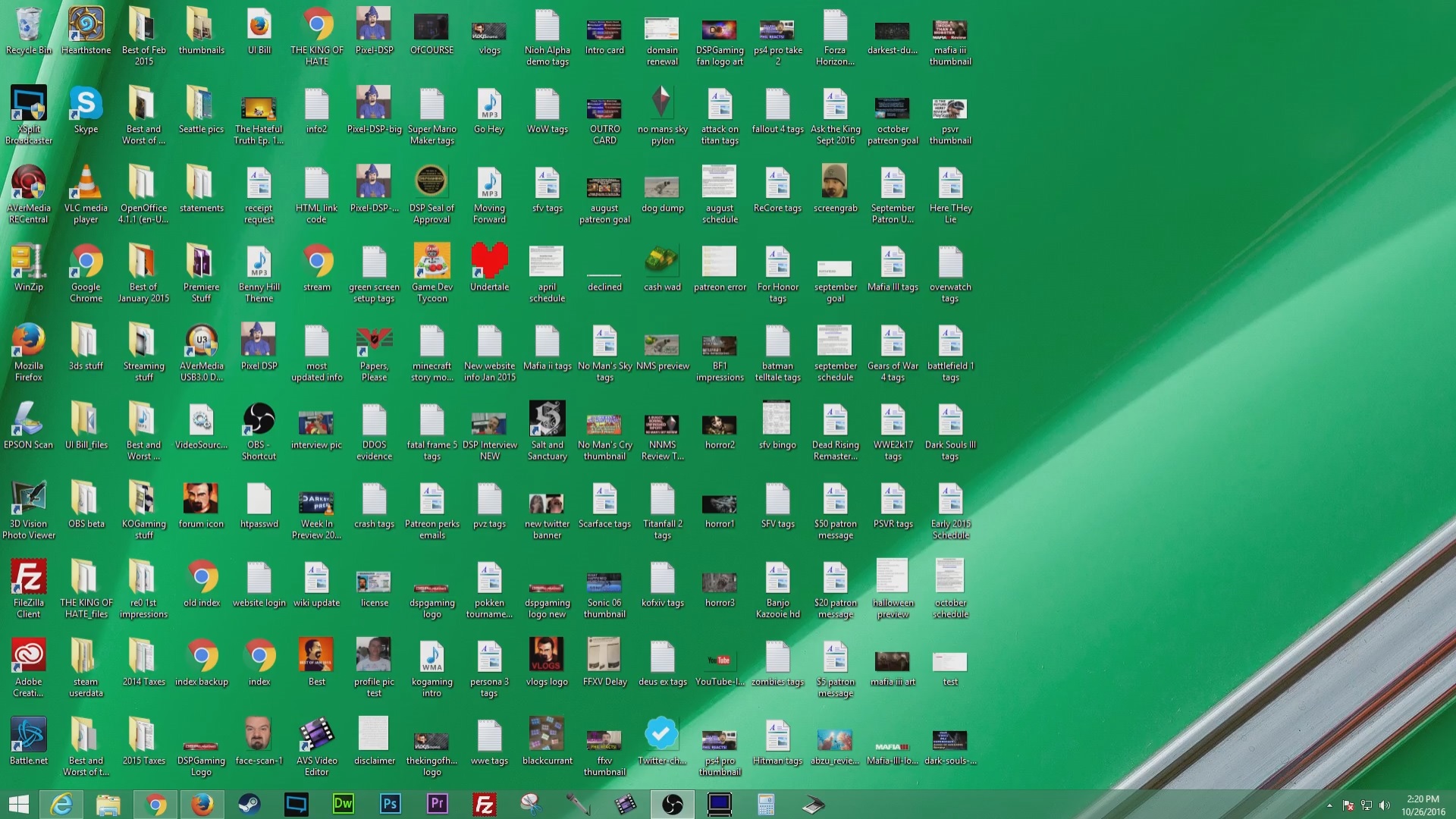Open the htpasswd file
Image resolution: width=1456 pixels, height=819 pixels.
pos(259,505)
